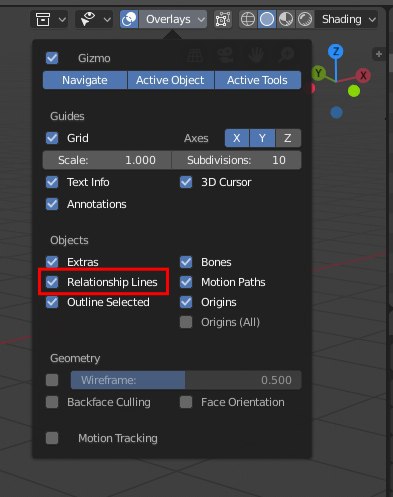Disable the Annotations checkbox
Viewport: 393px width, 497px height.
click(x=52, y=204)
